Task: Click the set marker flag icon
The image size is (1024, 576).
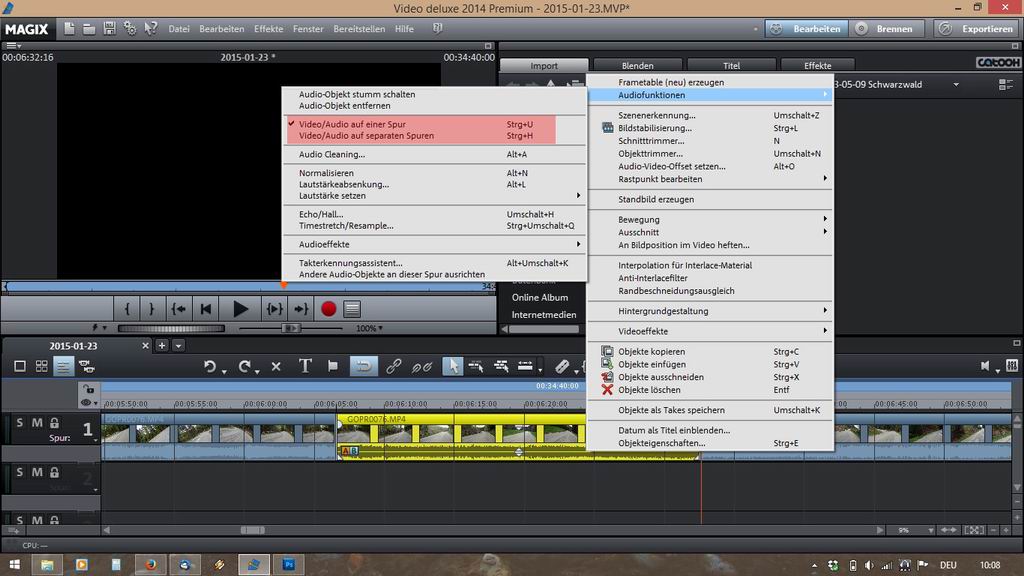Action: (x=333, y=366)
